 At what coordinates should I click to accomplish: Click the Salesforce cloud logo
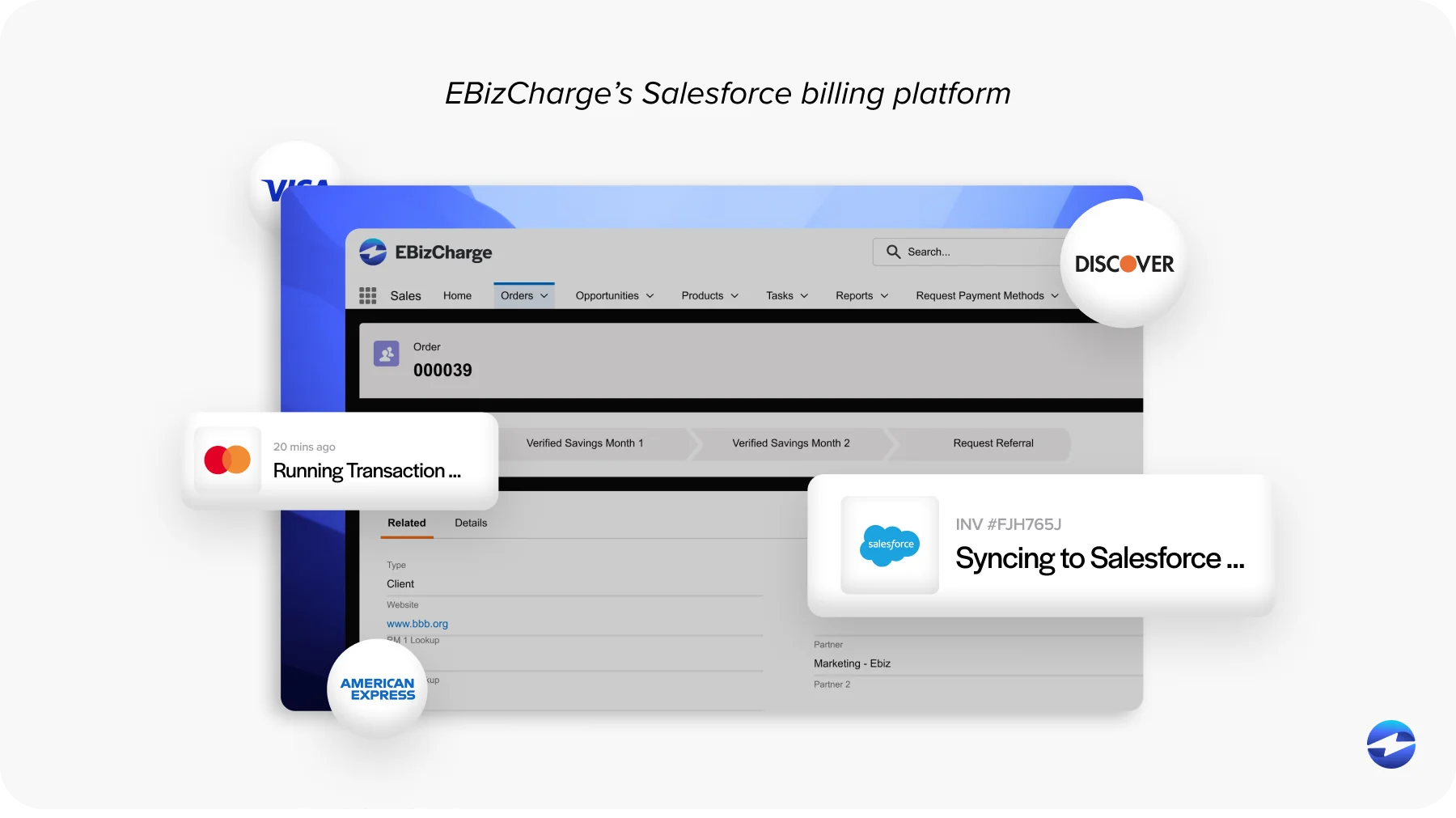click(x=890, y=545)
